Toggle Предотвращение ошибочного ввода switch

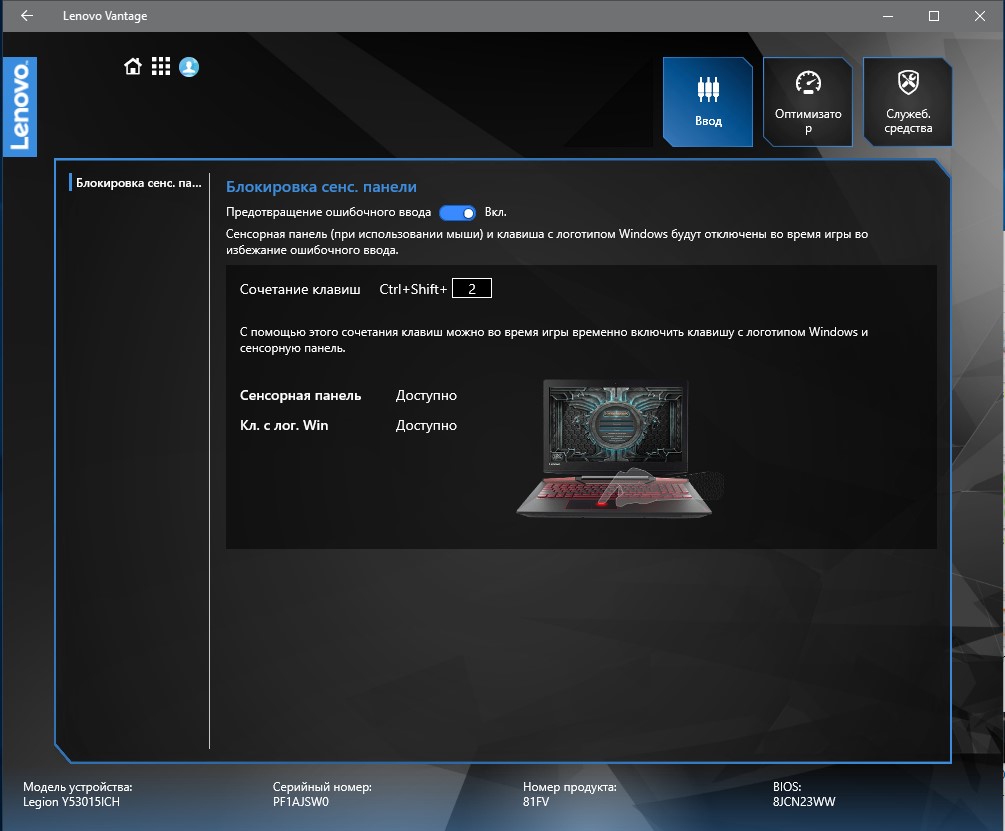(x=457, y=213)
